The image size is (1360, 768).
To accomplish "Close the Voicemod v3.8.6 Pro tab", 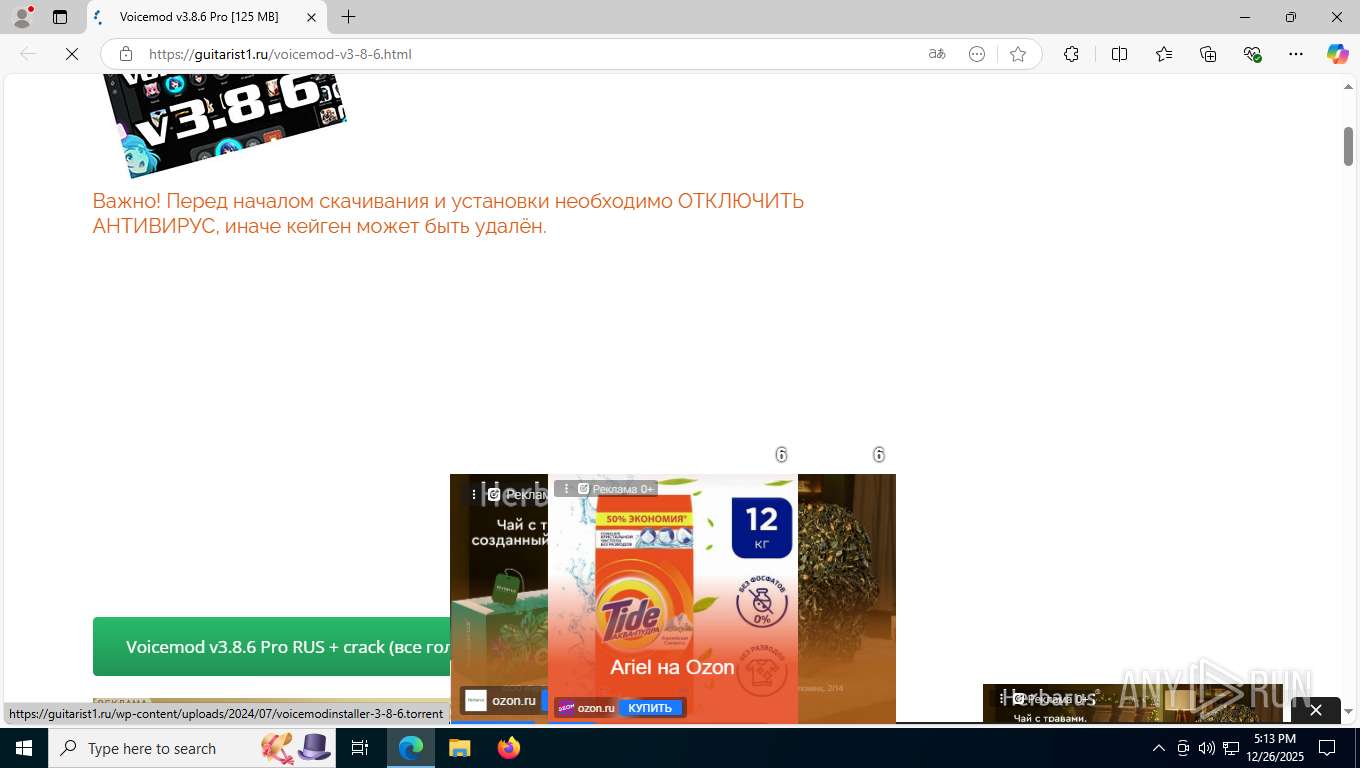I will point(311,17).
